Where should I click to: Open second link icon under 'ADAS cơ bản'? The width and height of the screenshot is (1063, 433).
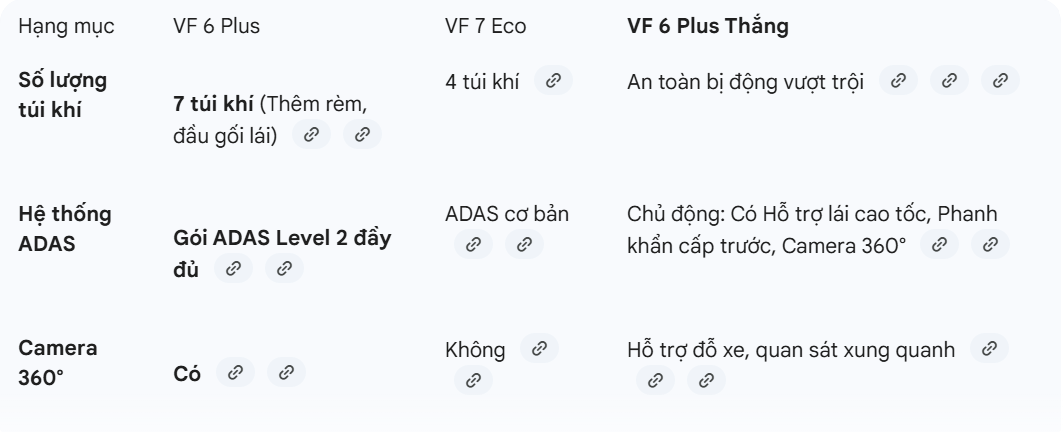pos(522,244)
